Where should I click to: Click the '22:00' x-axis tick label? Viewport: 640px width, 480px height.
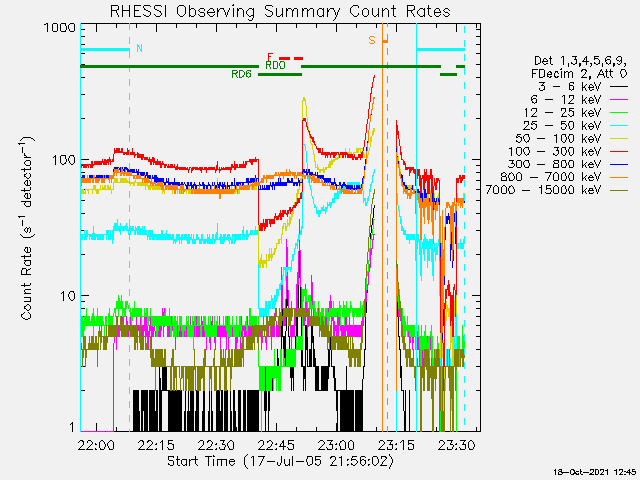96,445
